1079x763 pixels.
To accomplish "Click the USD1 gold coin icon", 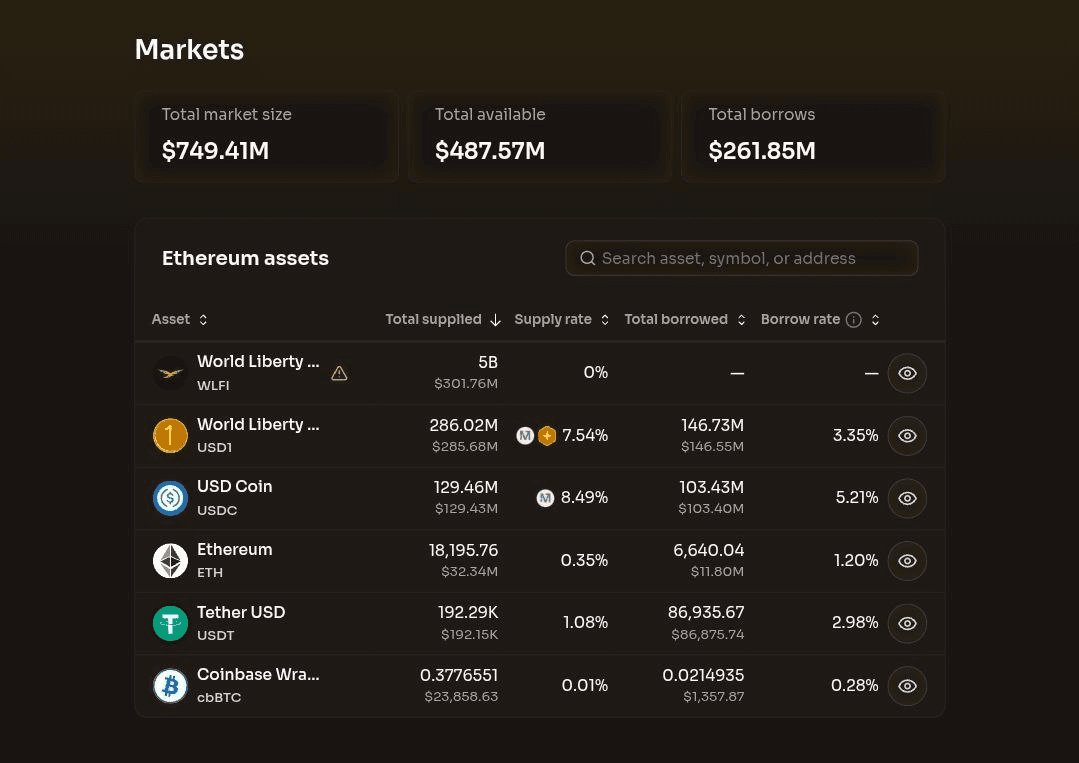I will (x=170, y=436).
